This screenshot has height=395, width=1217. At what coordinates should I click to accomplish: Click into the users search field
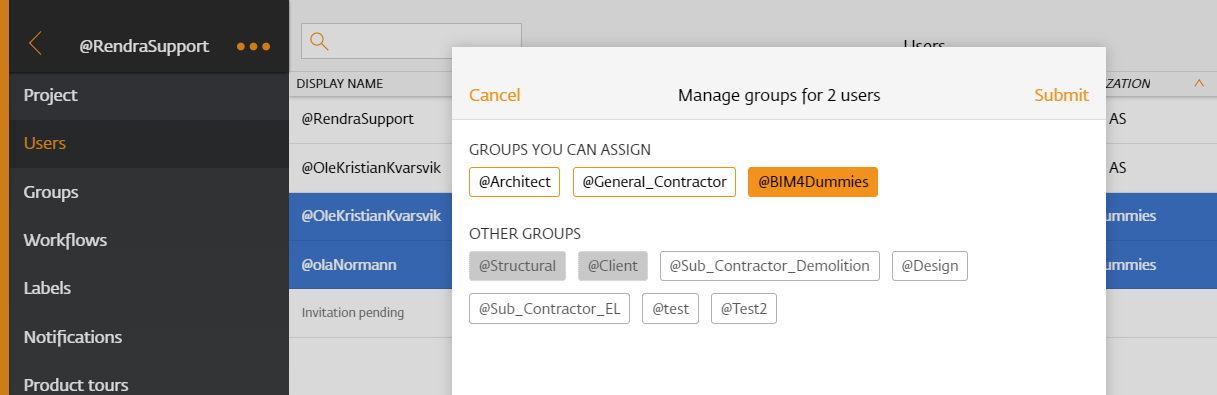pyautogui.click(x=411, y=42)
